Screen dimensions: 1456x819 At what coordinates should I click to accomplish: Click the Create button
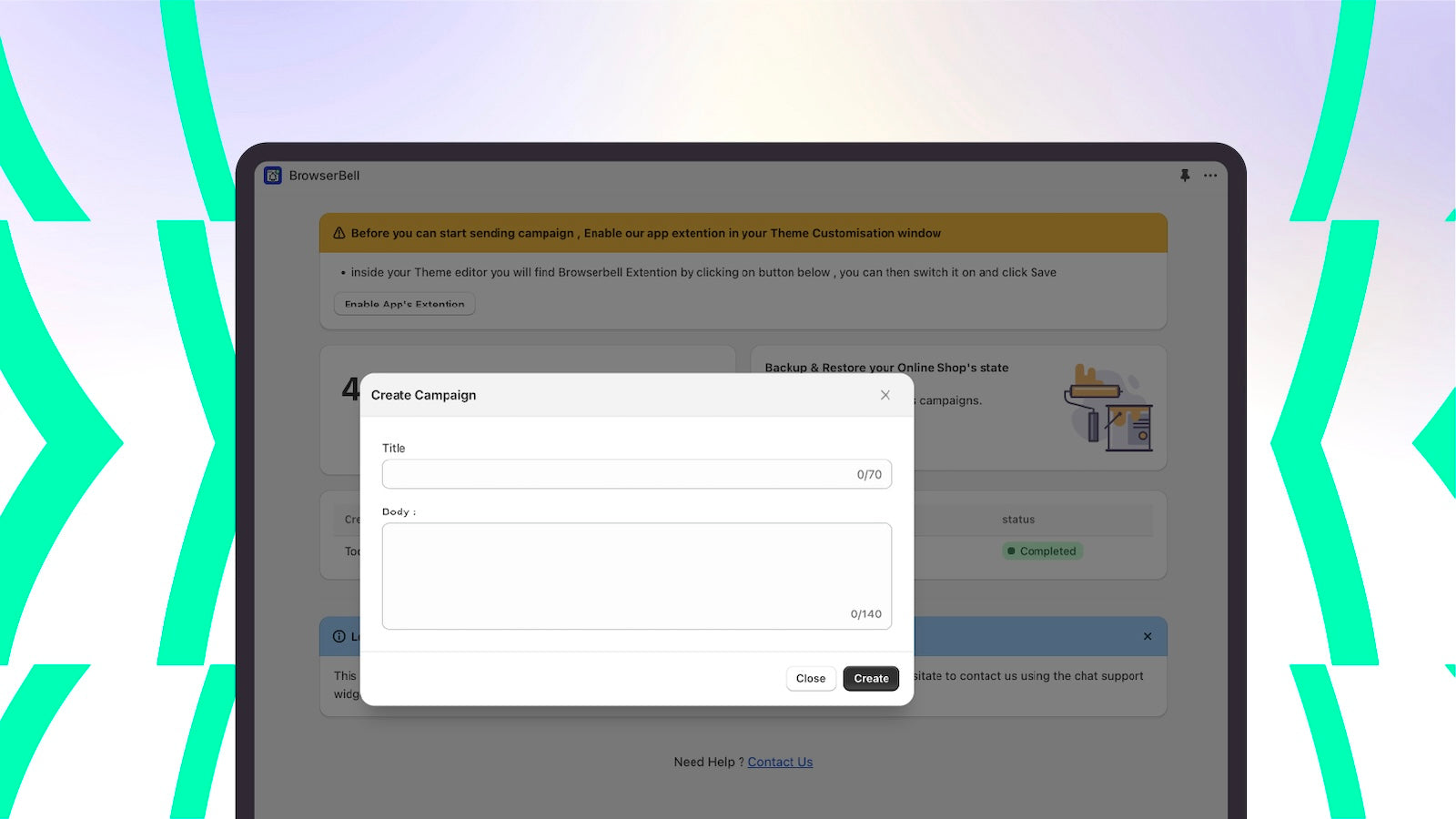(x=871, y=679)
